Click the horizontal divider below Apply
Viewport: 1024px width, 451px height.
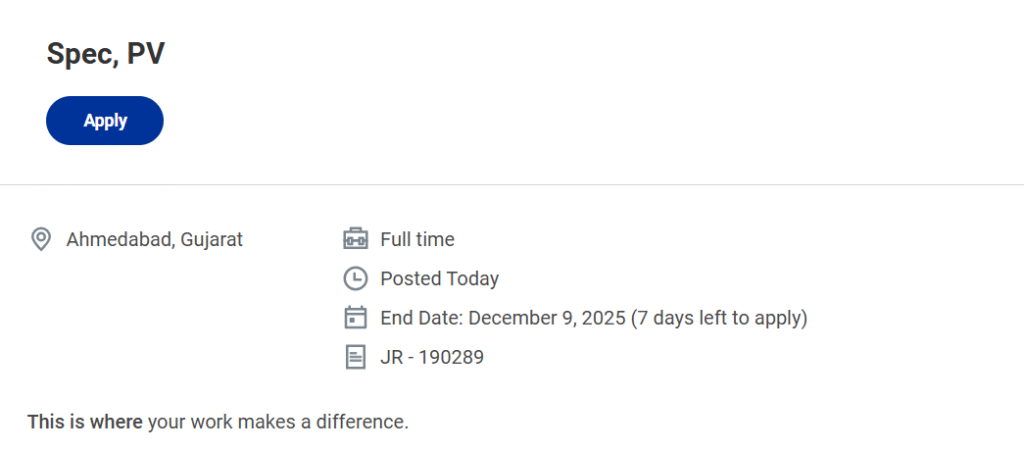coord(512,185)
